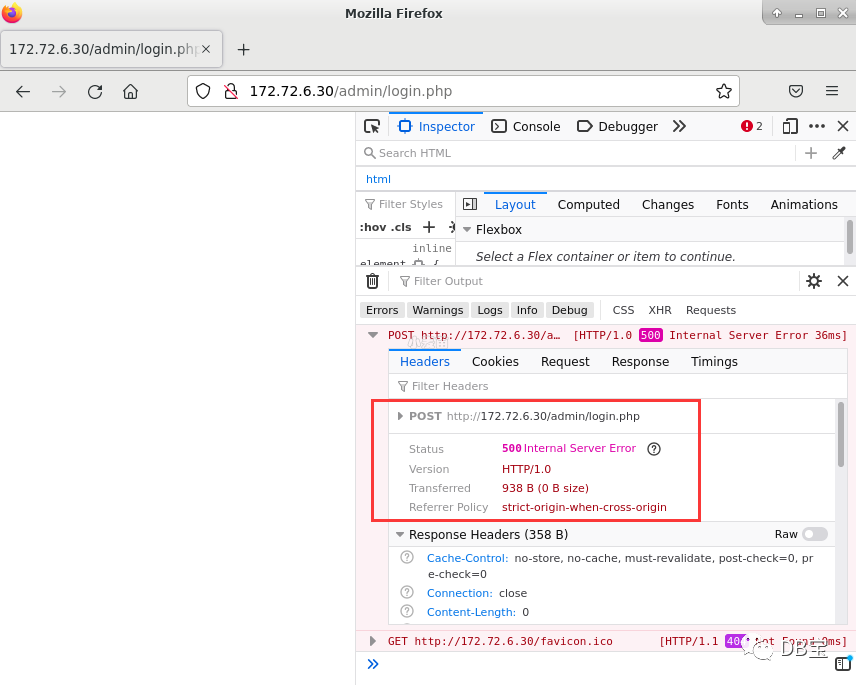The image size is (856, 685).
Task: Toggle the Logs filter
Action: point(490,310)
